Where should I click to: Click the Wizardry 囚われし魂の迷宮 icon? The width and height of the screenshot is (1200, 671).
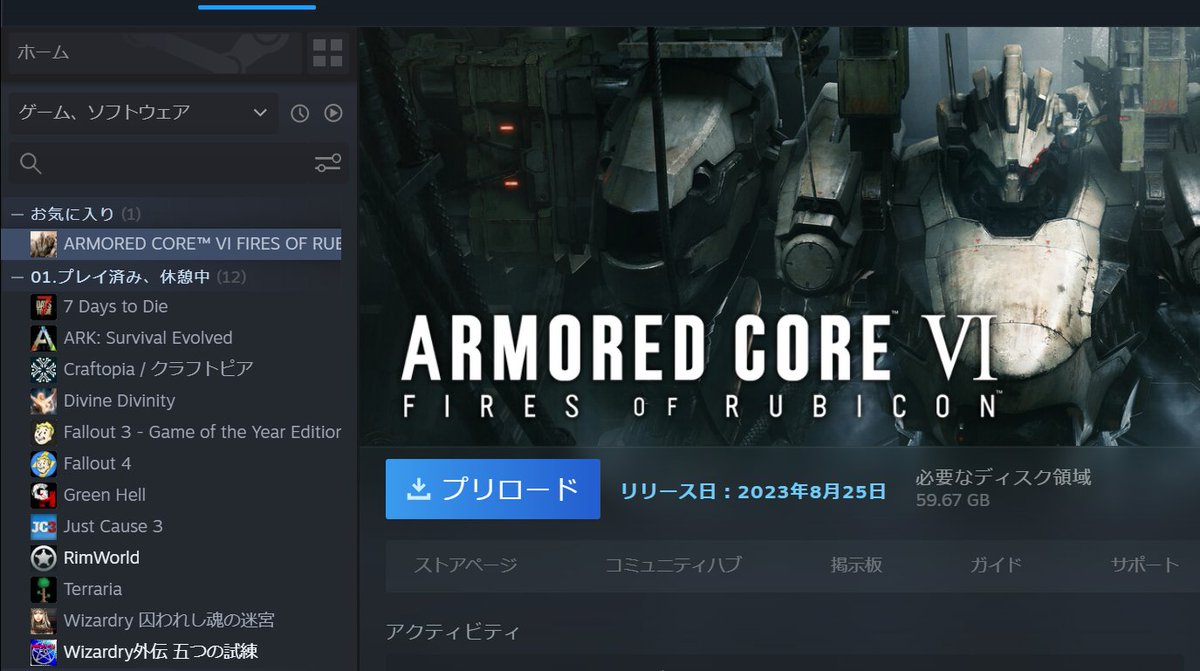[44, 621]
